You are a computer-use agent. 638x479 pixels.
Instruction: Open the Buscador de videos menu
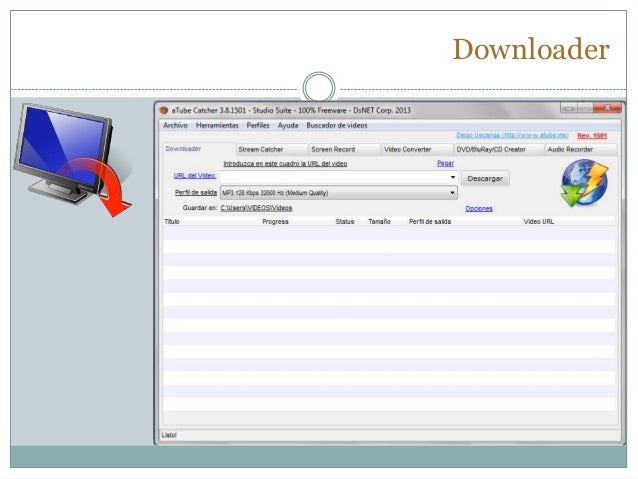pyautogui.click(x=337, y=125)
